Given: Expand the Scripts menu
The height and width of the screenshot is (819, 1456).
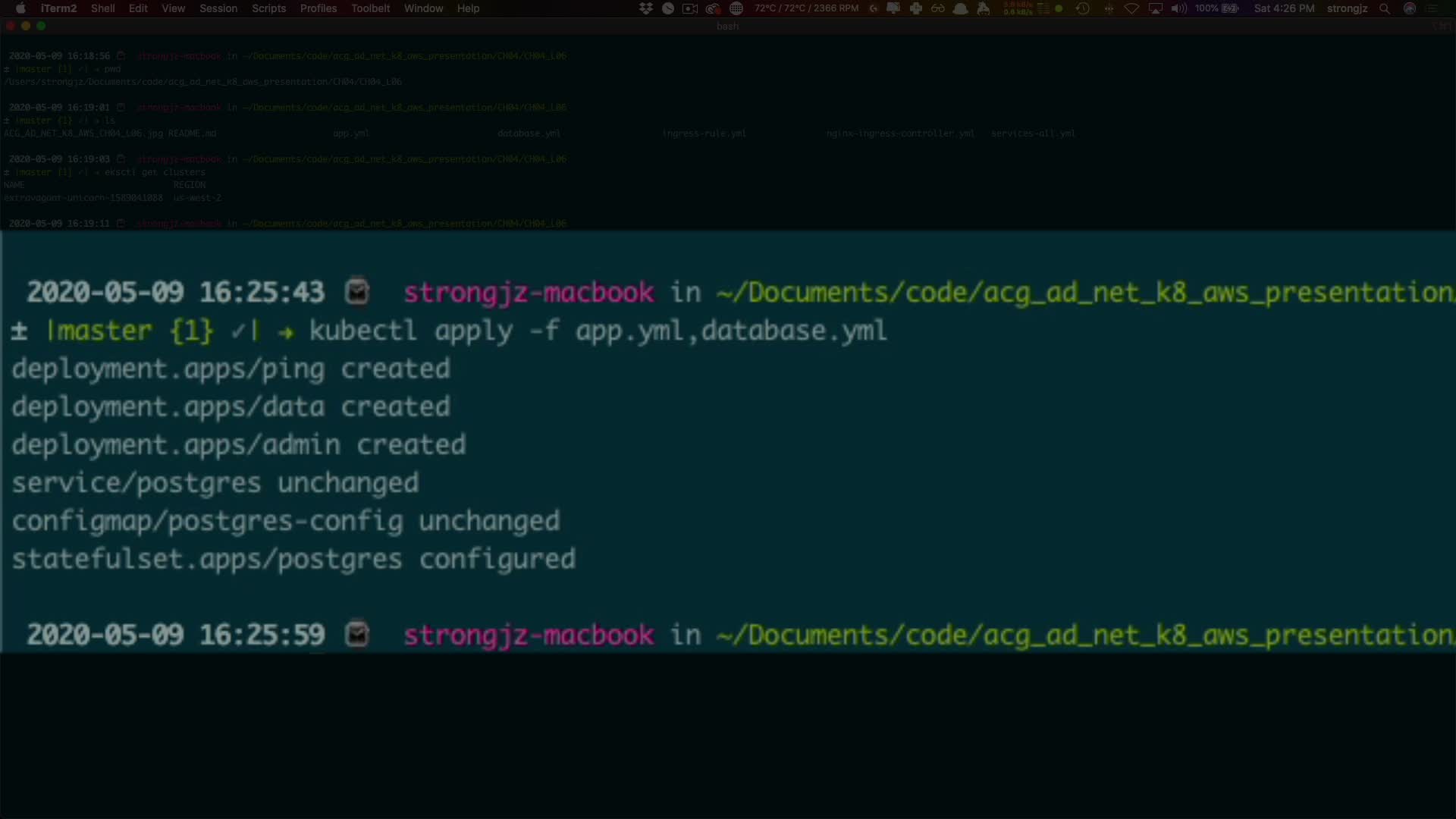Looking at the screenshot, I should pyautogui.click(x=268, y=8).
